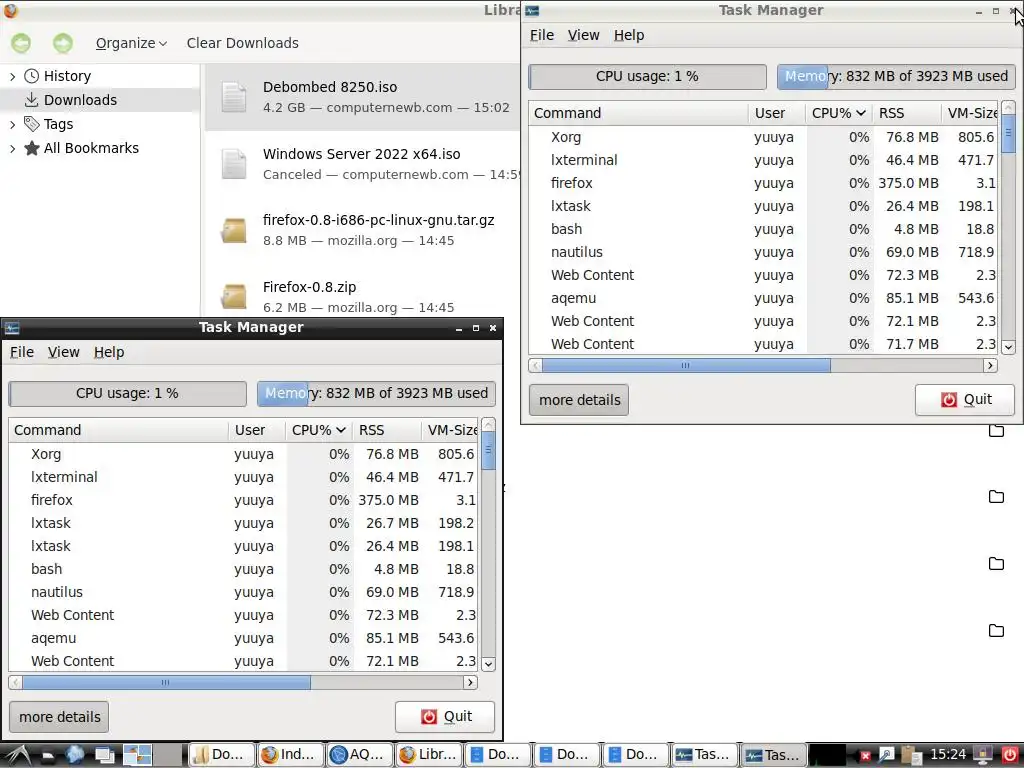Open View menu in upper-right Task Manager
This screenshot has width=1024, height=768.
[x=583, y=35]
